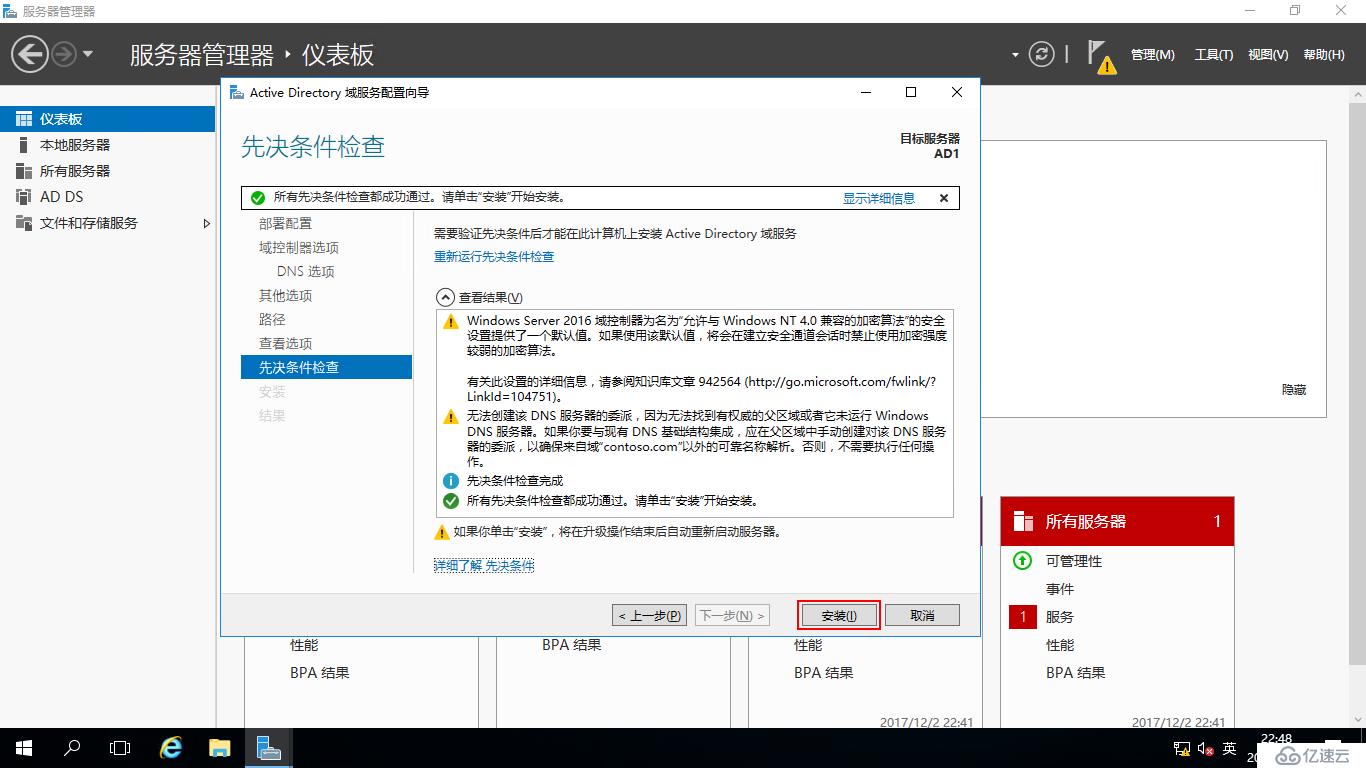
Task: Click Server Manager taskbar icon
Action: coord(268,748)
